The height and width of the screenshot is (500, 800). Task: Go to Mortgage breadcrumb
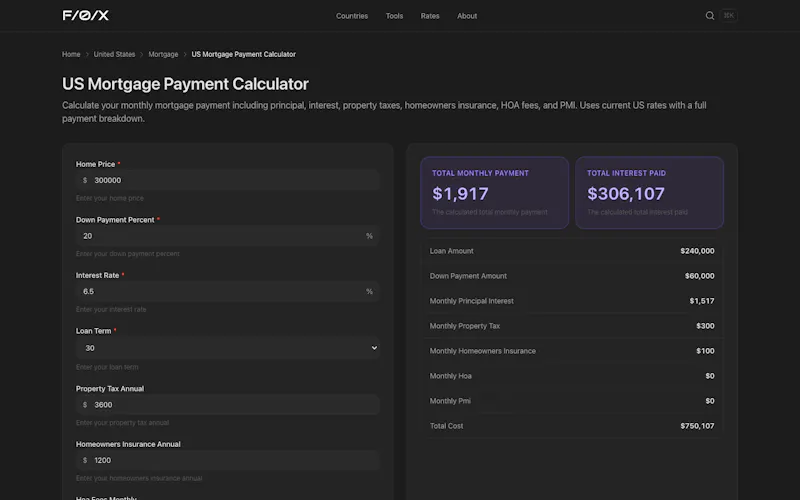pos(163,54)
